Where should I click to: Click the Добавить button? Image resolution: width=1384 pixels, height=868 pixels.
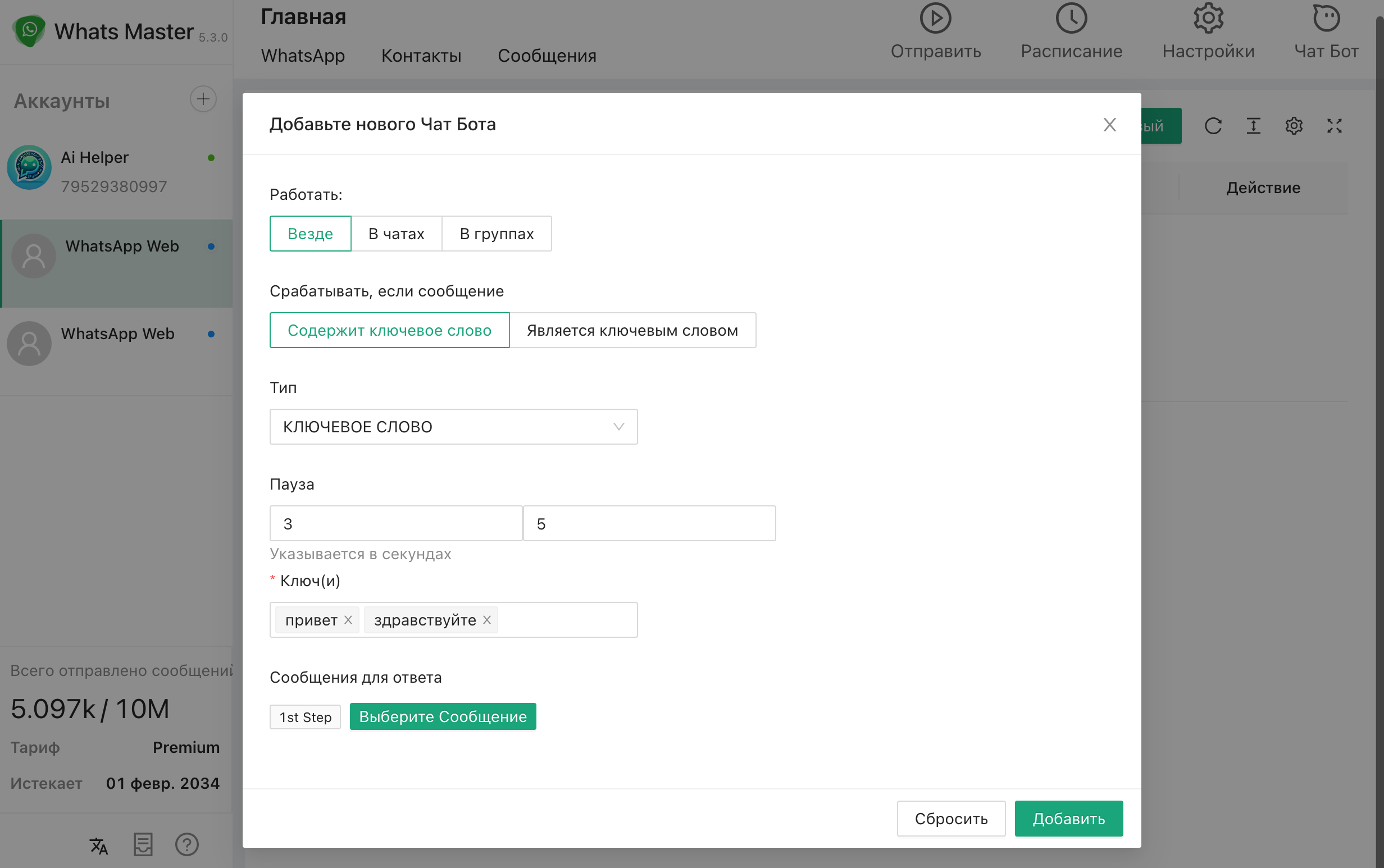(1068, 818)
